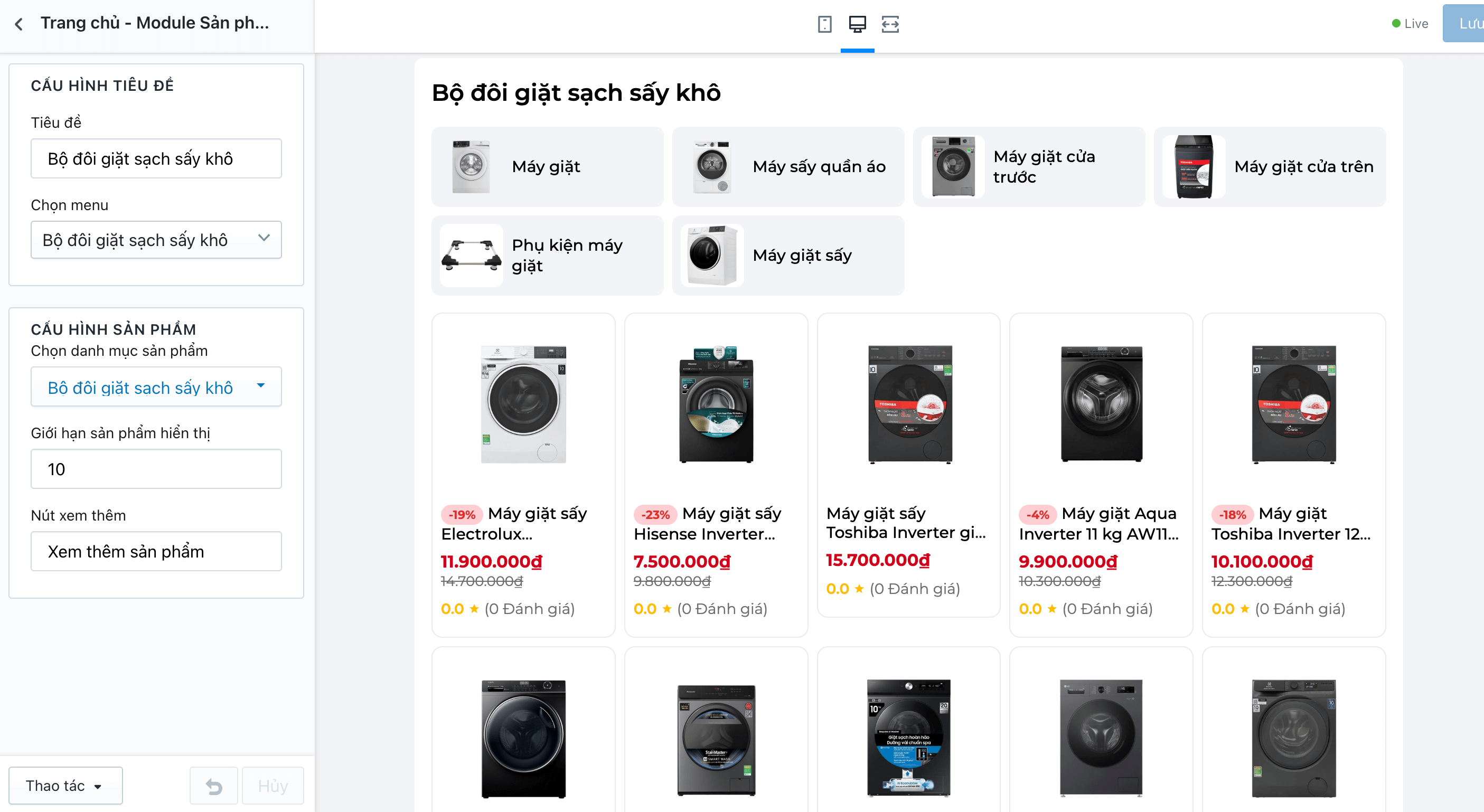Open Phụ kiện máy giặt category icon
1484x812 pixels.
point(471,256)
